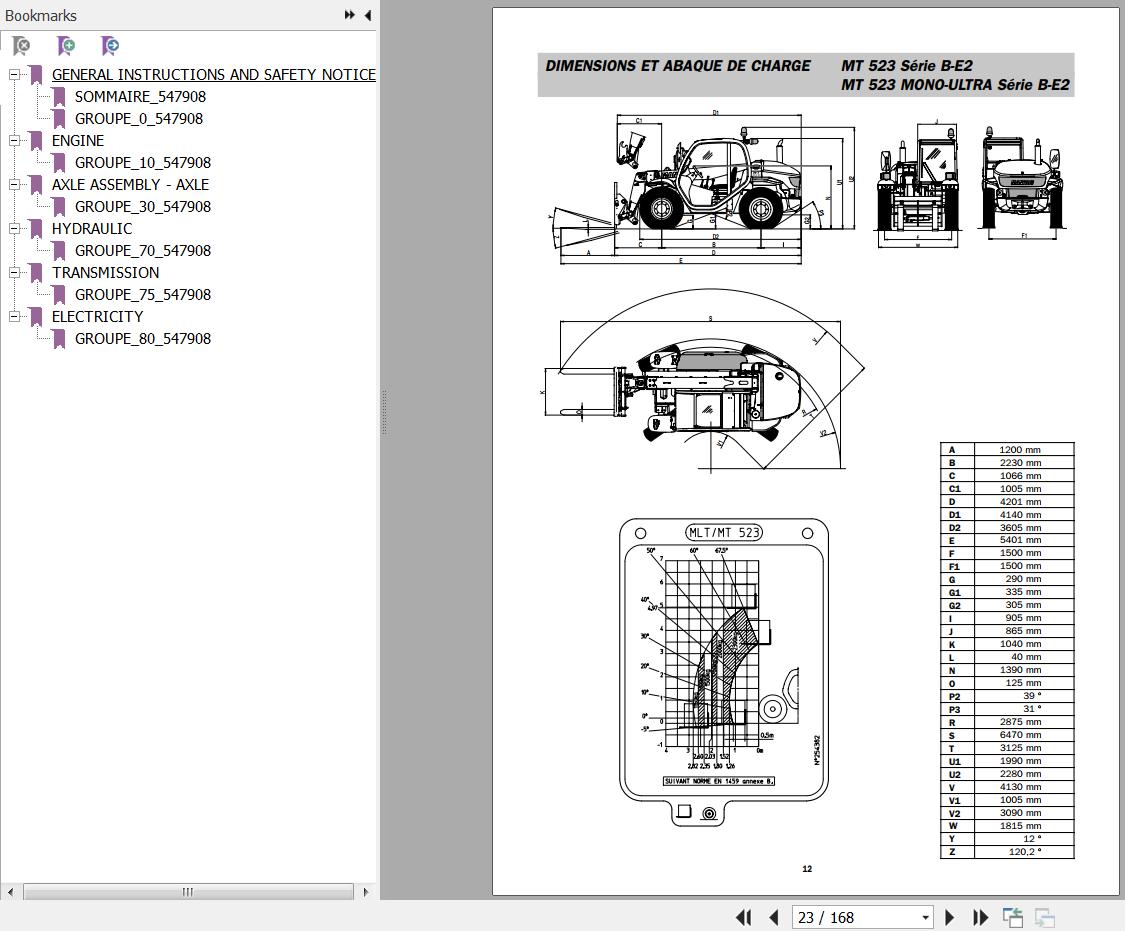The image size is (1125, 931).
Task: Click bookmark icon beside GROUPE_75_547908
Action: [60, 295]
